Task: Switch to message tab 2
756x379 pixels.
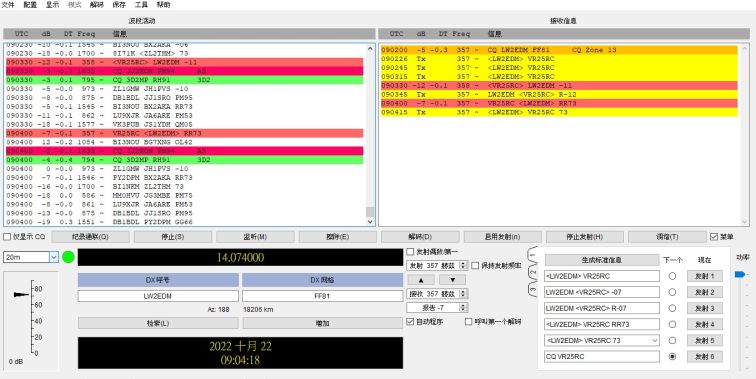Action: coord(533,272)
